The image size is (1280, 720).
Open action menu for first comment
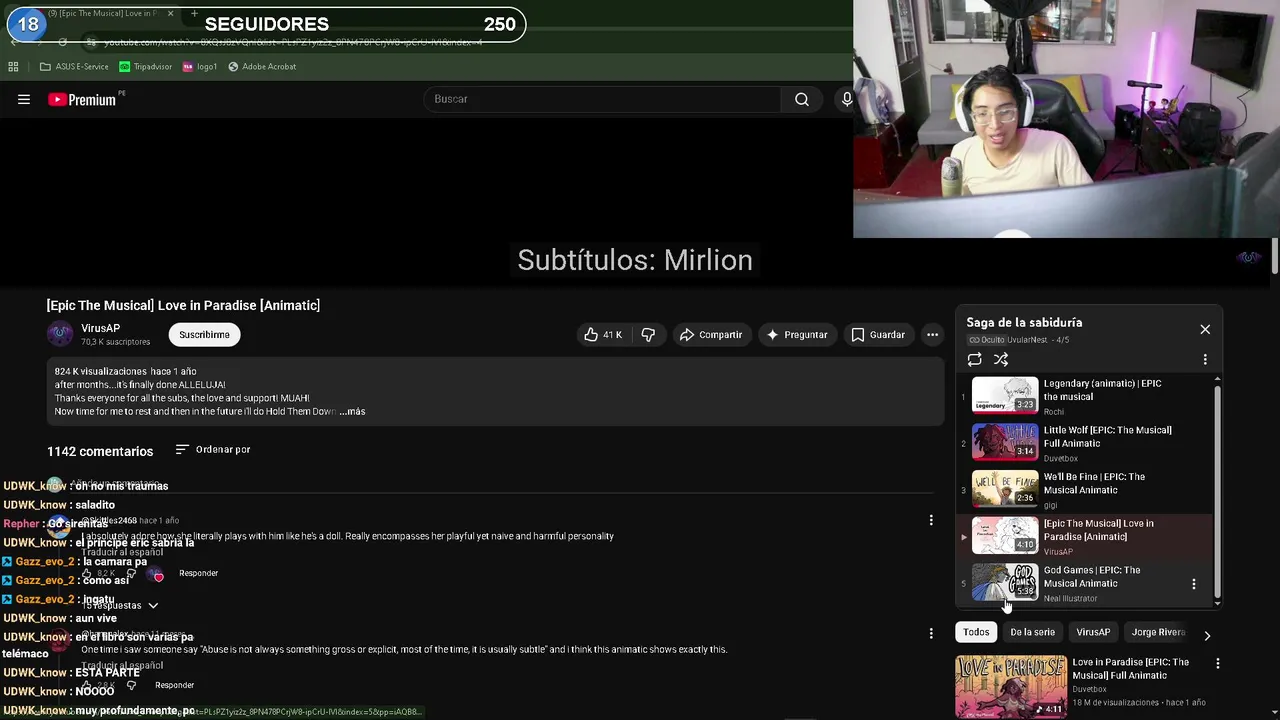(x=931, y=520)
